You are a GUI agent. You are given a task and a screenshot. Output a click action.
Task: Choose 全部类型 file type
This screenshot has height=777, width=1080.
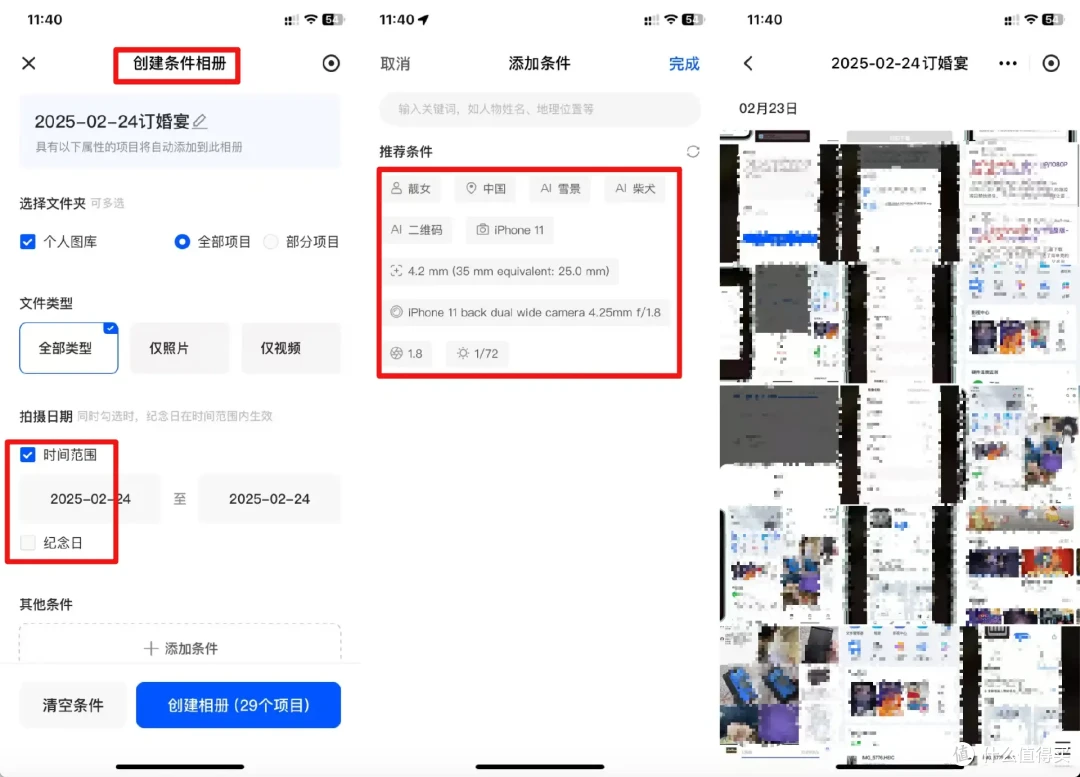[68, 348]
